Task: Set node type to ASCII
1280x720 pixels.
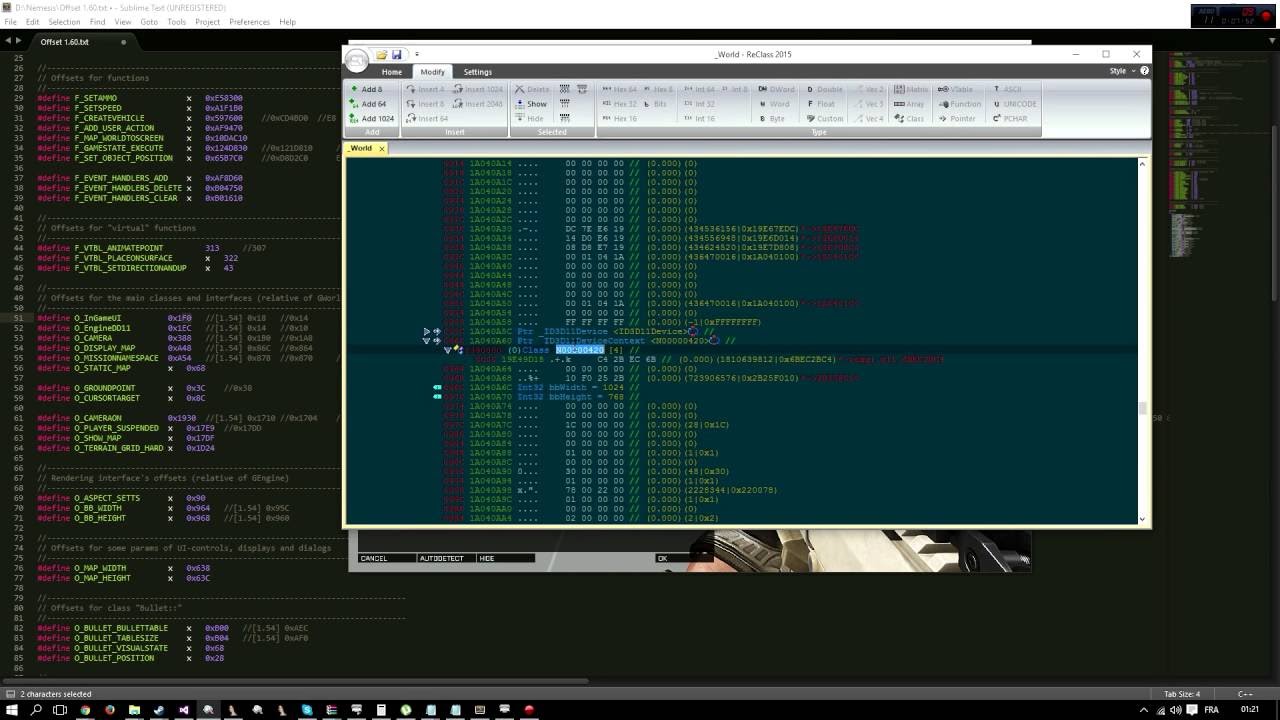Action: click(x=1008, y=89)
